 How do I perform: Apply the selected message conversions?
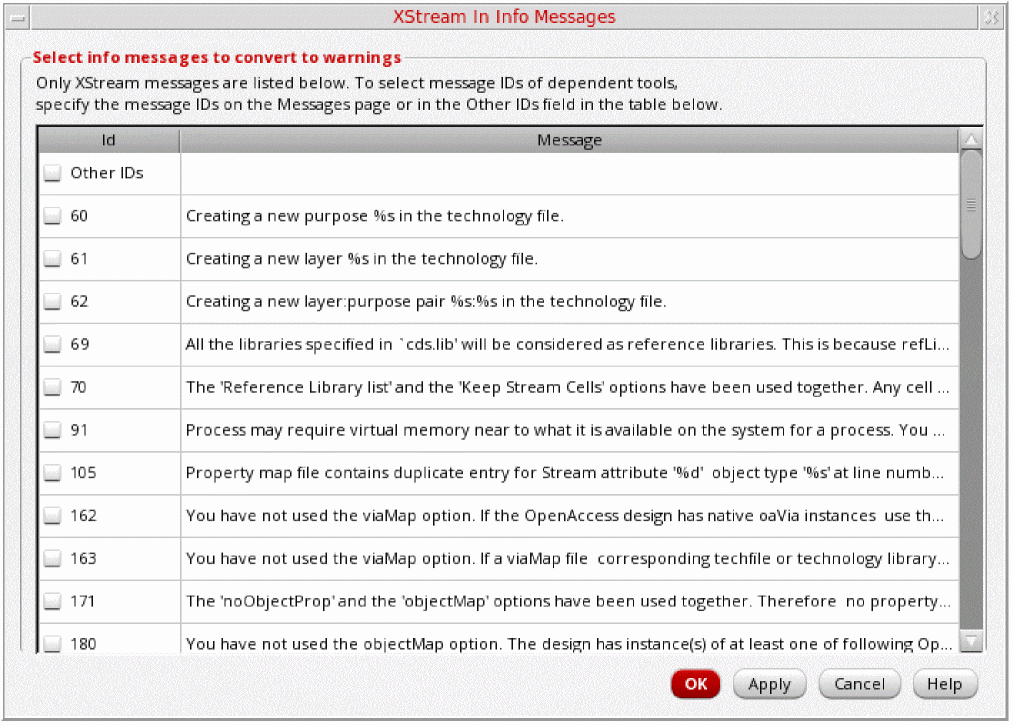(769, 684)
